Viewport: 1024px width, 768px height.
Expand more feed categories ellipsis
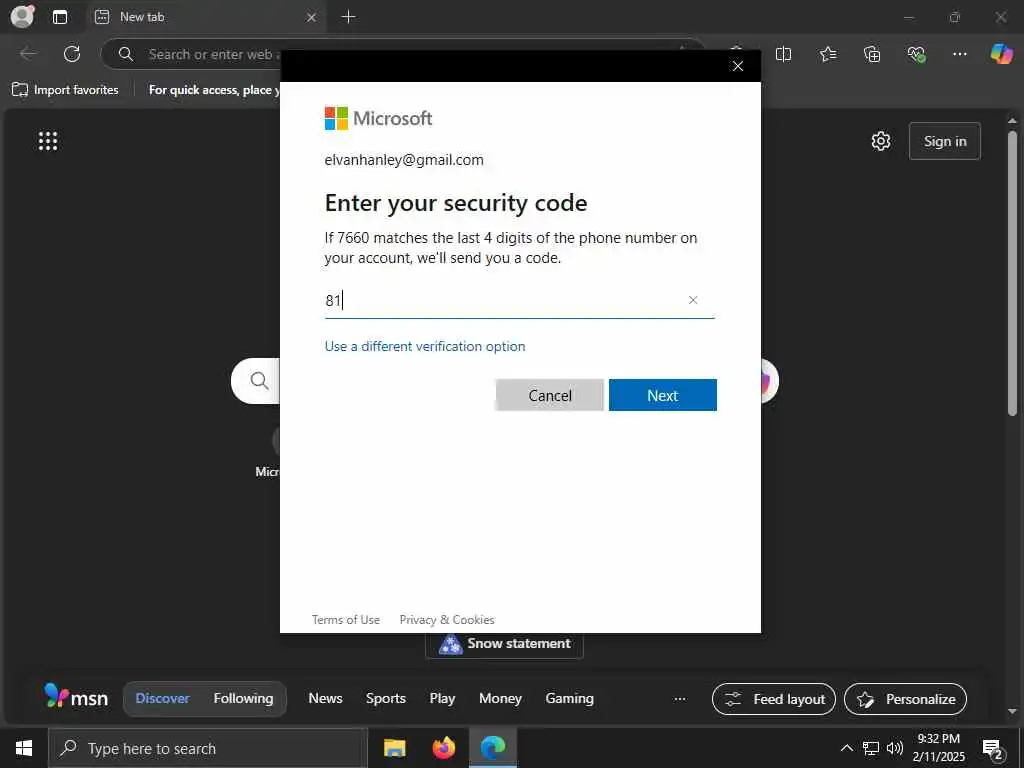680,699
